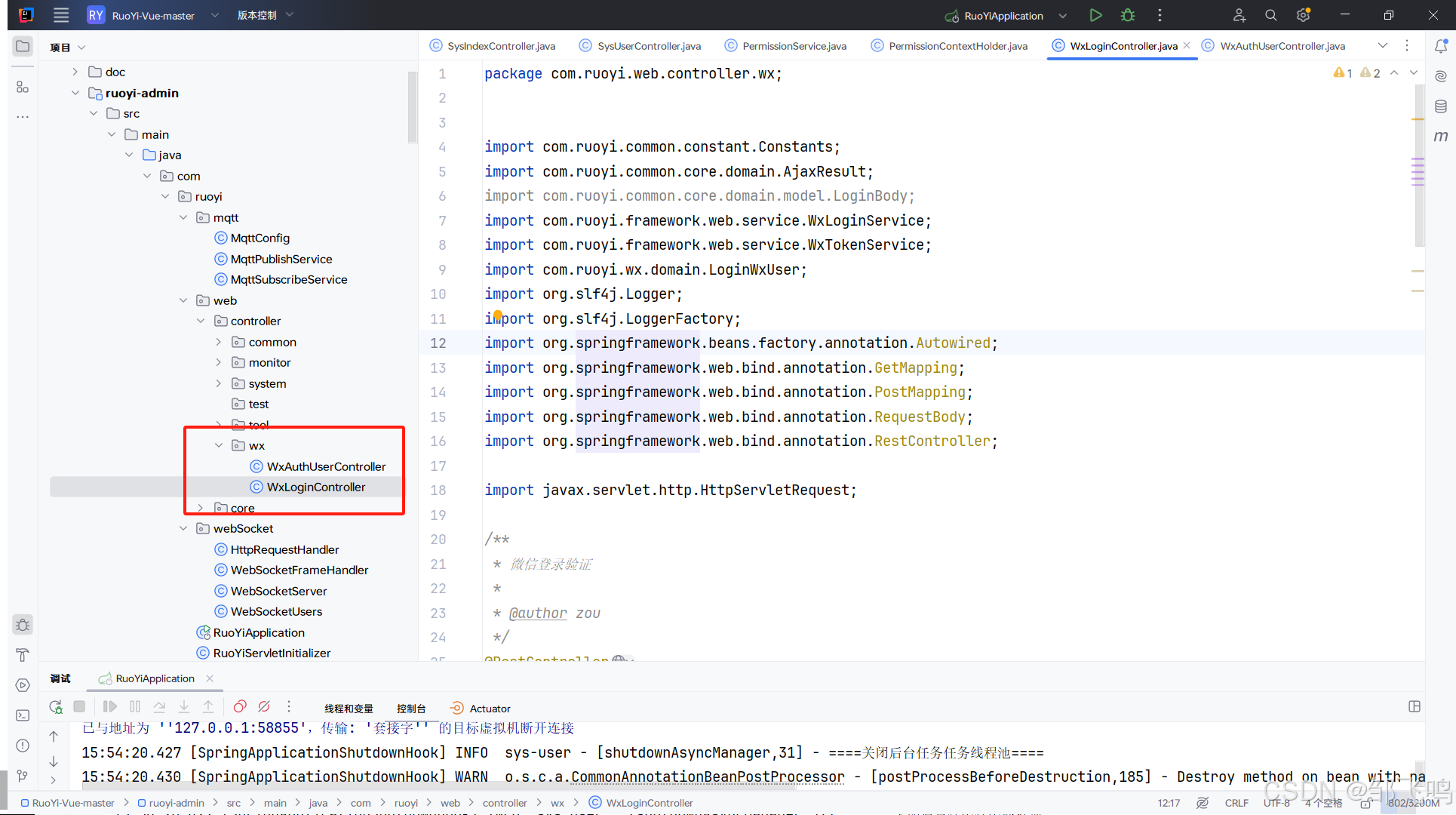Open the Build hammer tool window
The height and width of the screenshot is (815, 1456).
point(23,655)
